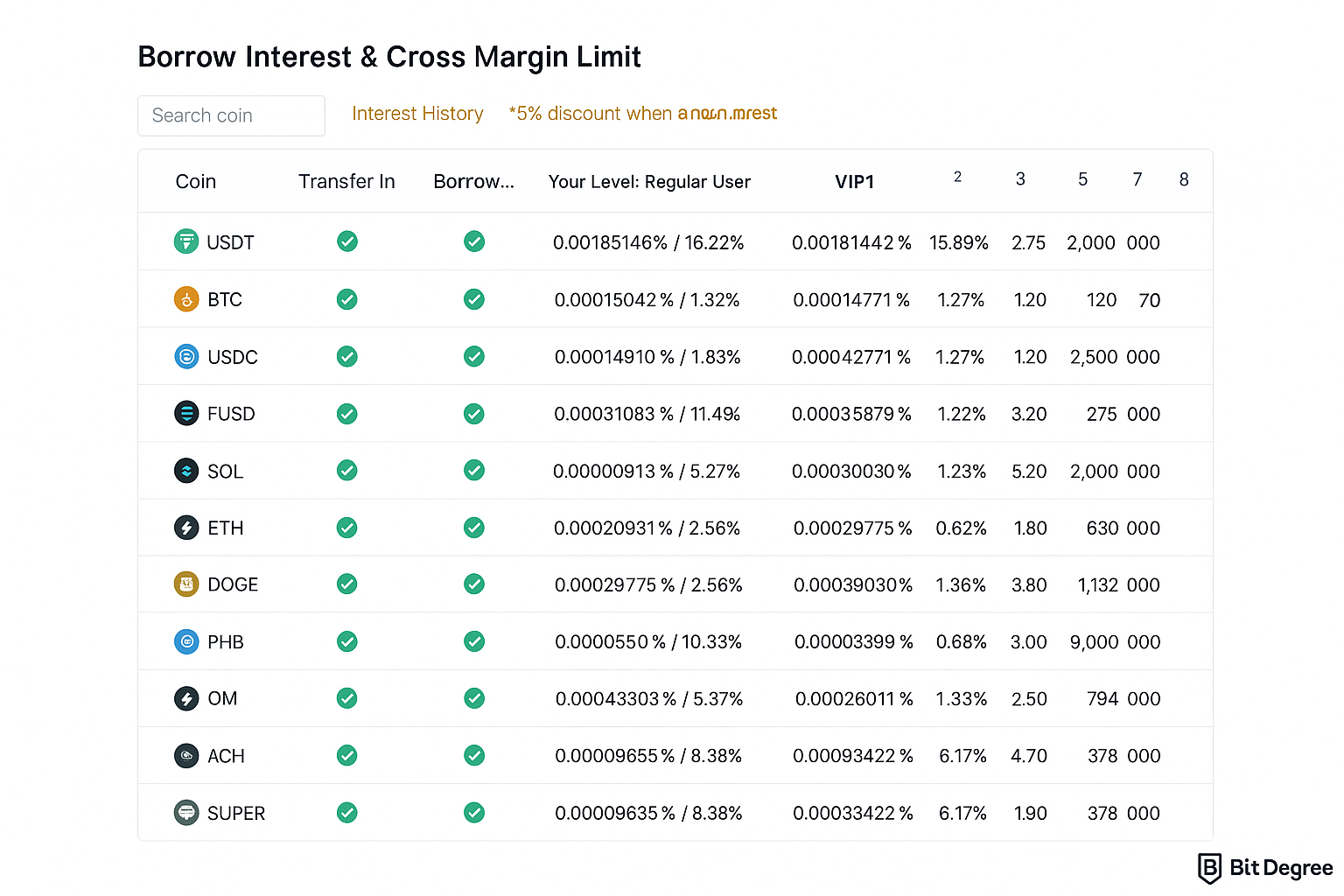Click the SOL coin icon

tap(185, 471)
